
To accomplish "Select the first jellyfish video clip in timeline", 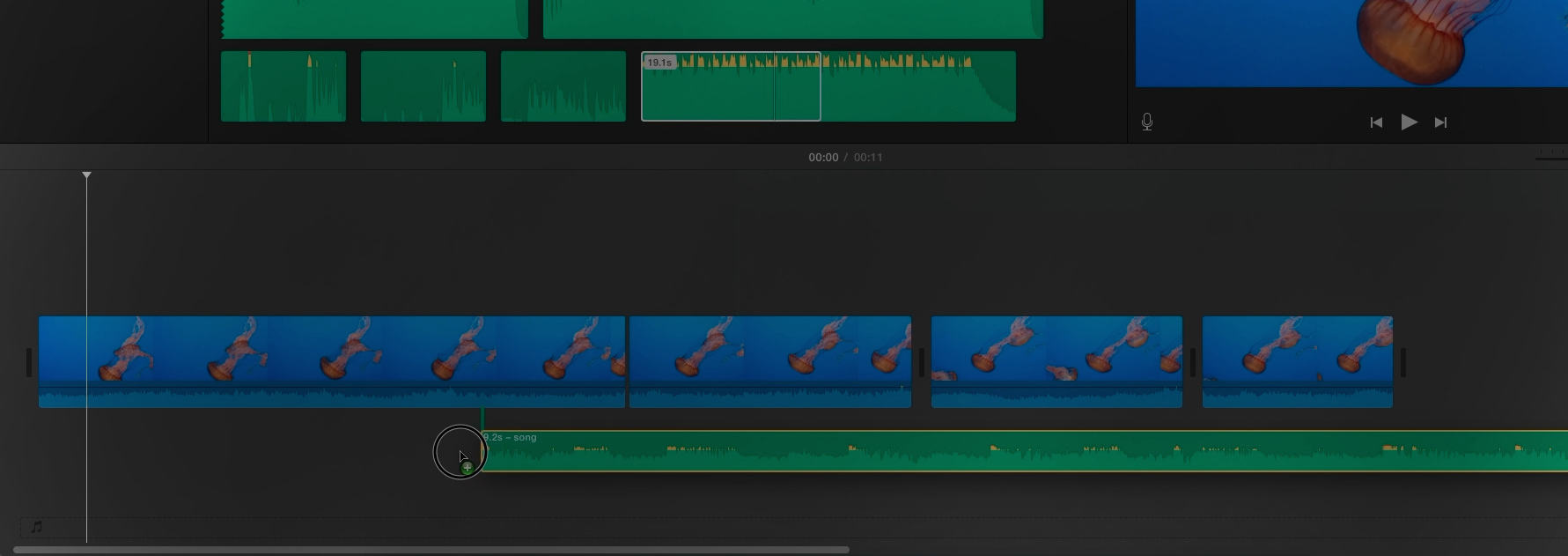I will 331,361.
